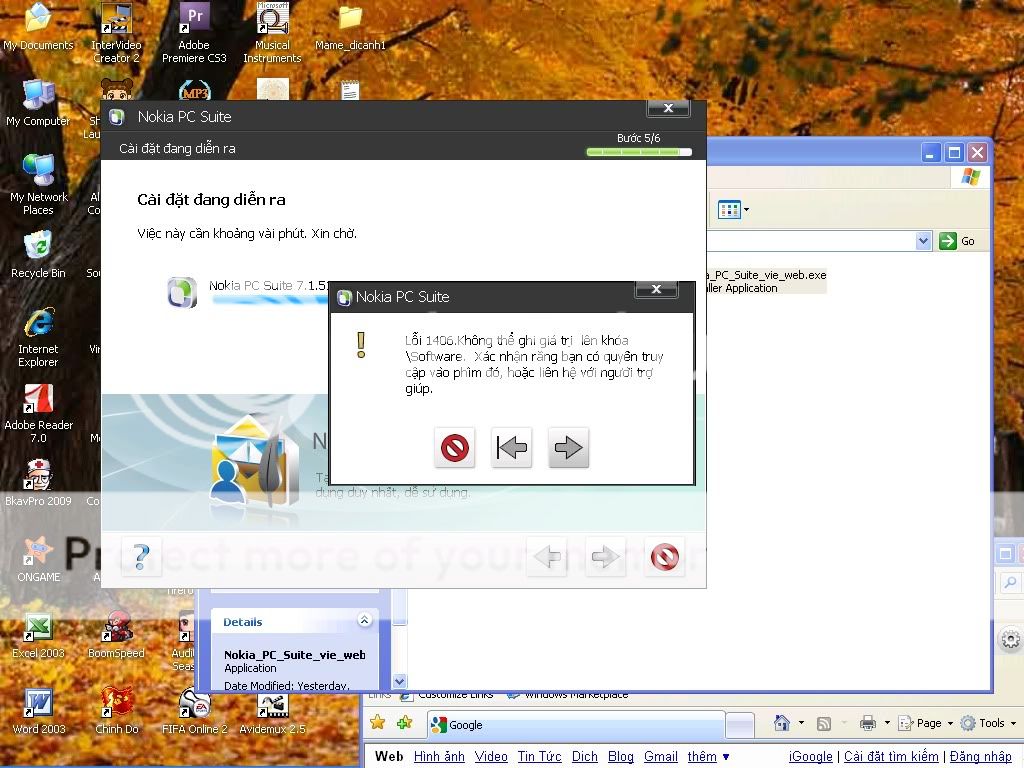The width and height of the screenshot is (1024, 768).
Task: Cancel installation with bottom-right red icon
Action: click(665, 557)
